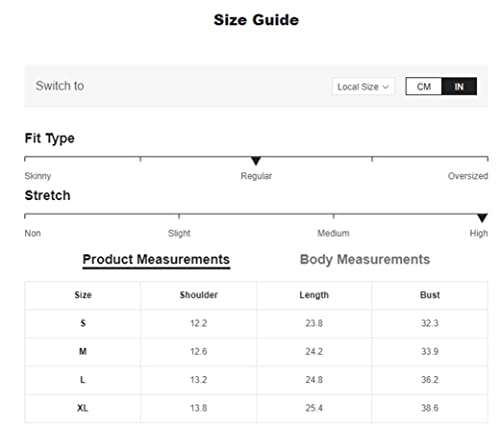Click length value 24.8

[314, 380]
